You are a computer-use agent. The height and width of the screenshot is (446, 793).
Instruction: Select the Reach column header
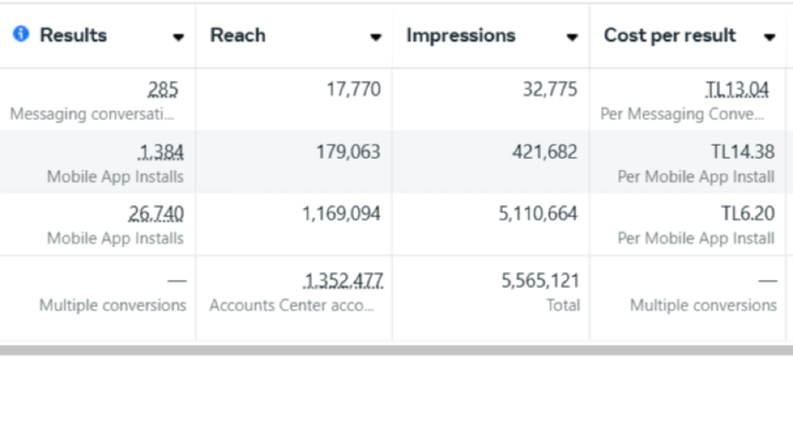pos(238,35)
